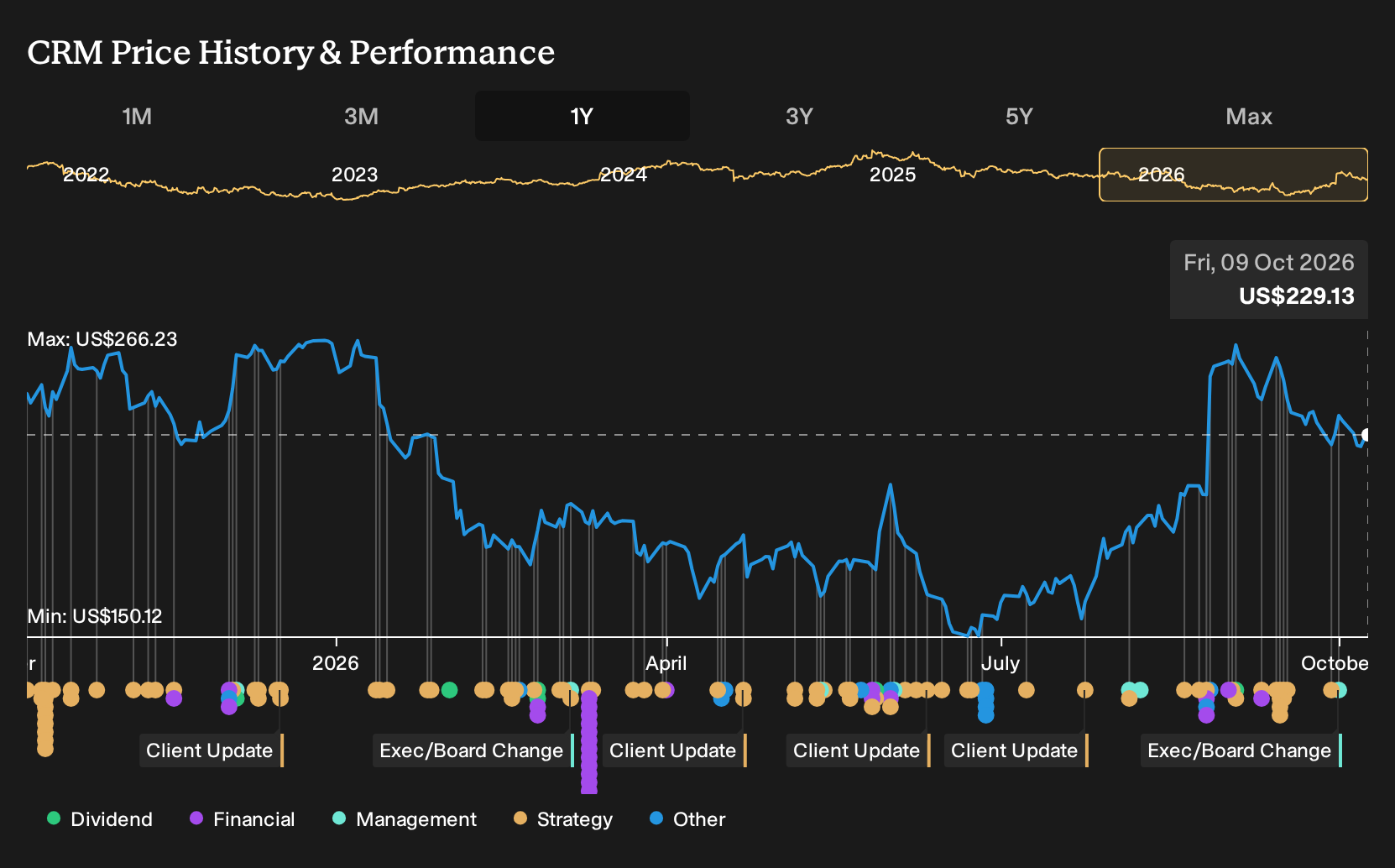The width and height of the screenshot is (1395, 868).
Task: Select the 1M time range tab
Action: point(137,116)
